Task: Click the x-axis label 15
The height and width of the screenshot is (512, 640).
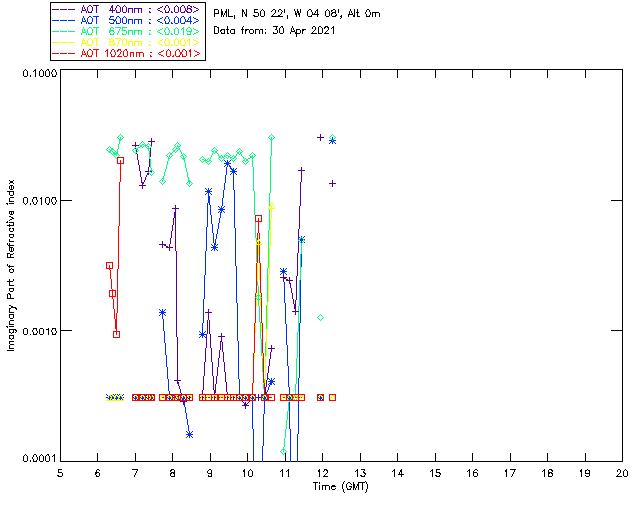Action: (435, 473)
